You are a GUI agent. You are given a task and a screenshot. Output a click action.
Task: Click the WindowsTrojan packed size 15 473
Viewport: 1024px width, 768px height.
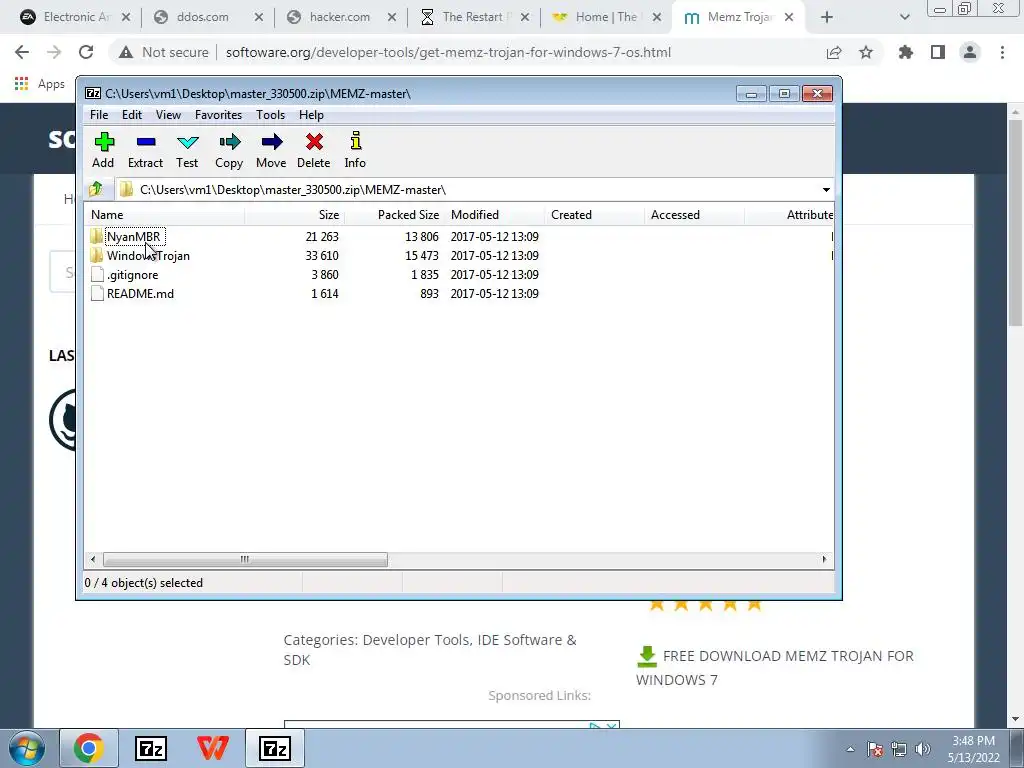(421, 255)
